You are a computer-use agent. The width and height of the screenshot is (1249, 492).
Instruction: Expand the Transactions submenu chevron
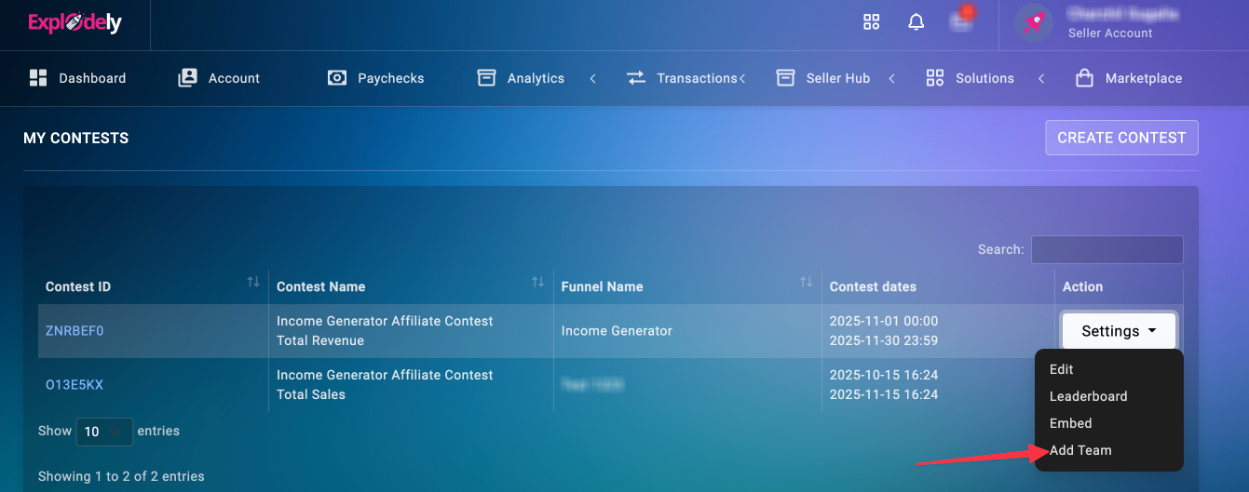742,78
